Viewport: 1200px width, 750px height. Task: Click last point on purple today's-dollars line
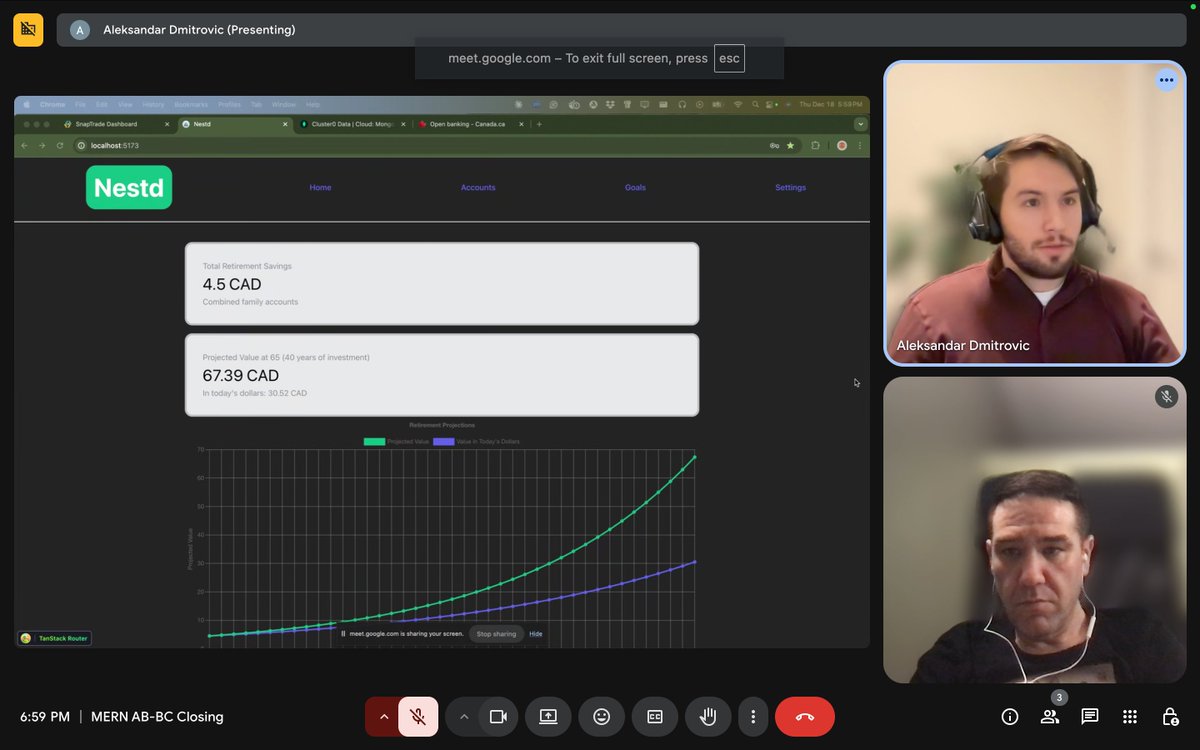tap(695, 562)
